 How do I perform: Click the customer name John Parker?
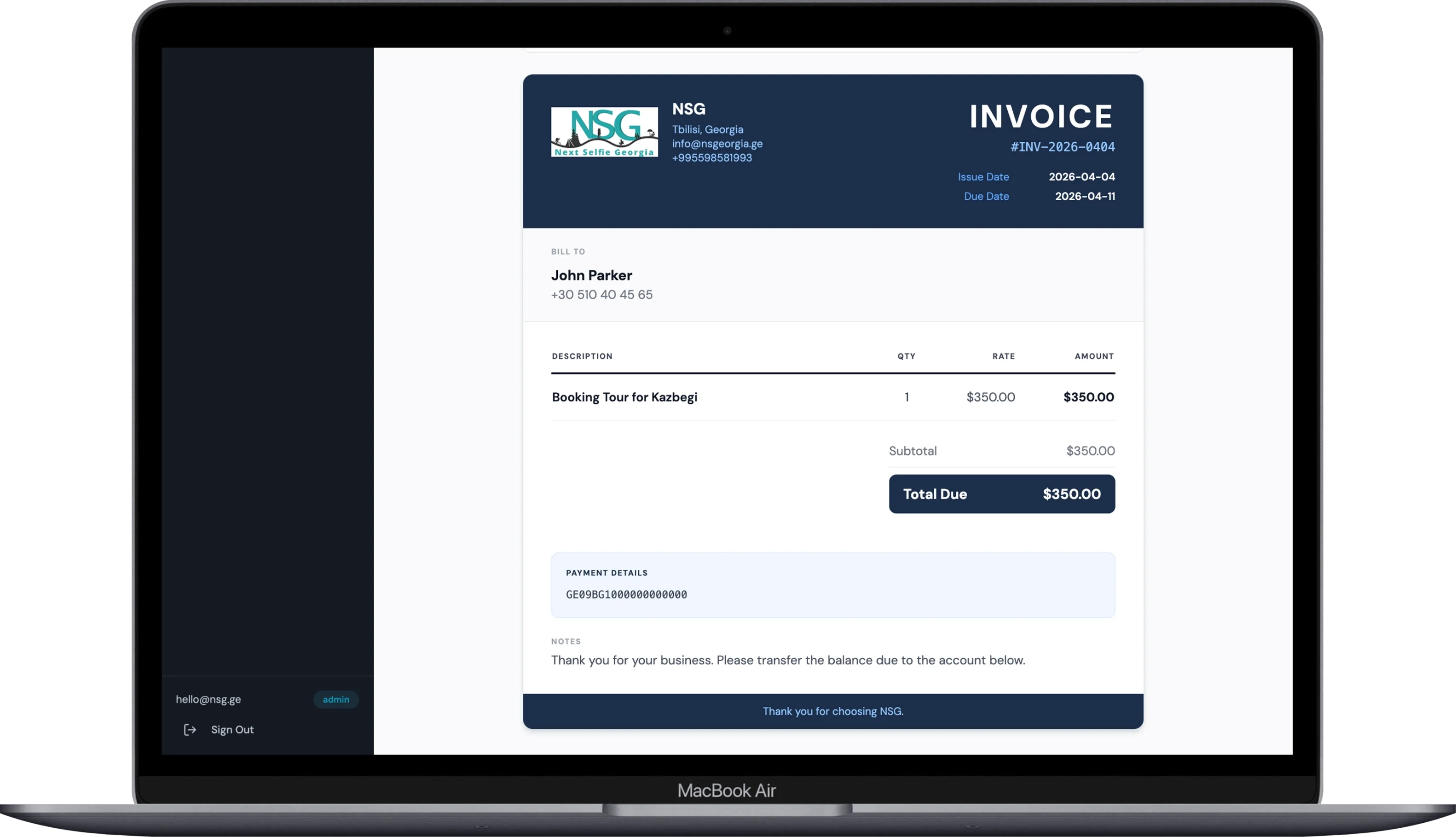592,275
